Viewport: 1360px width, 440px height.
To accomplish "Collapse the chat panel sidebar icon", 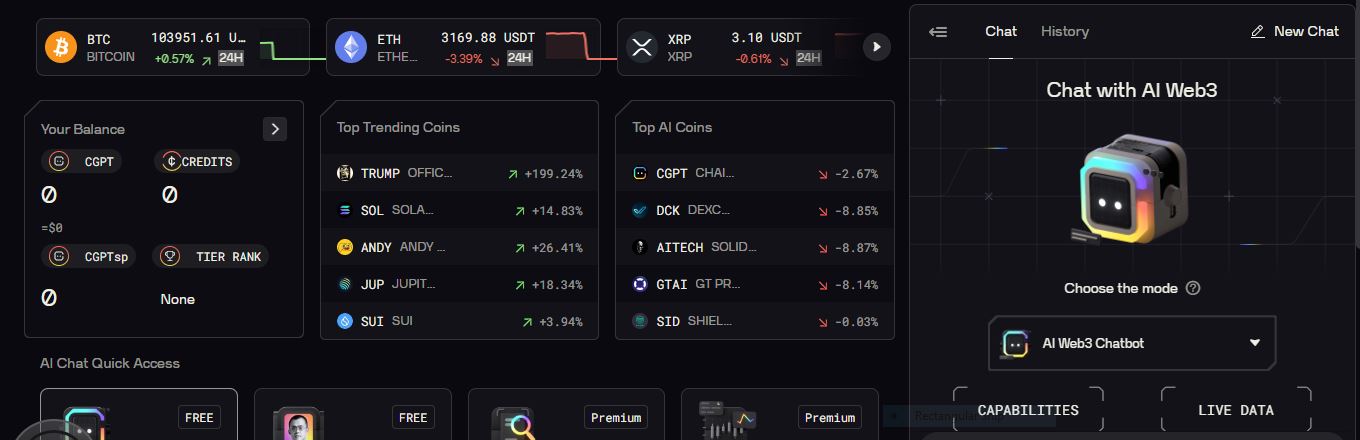I will click(x=938, y=32).
